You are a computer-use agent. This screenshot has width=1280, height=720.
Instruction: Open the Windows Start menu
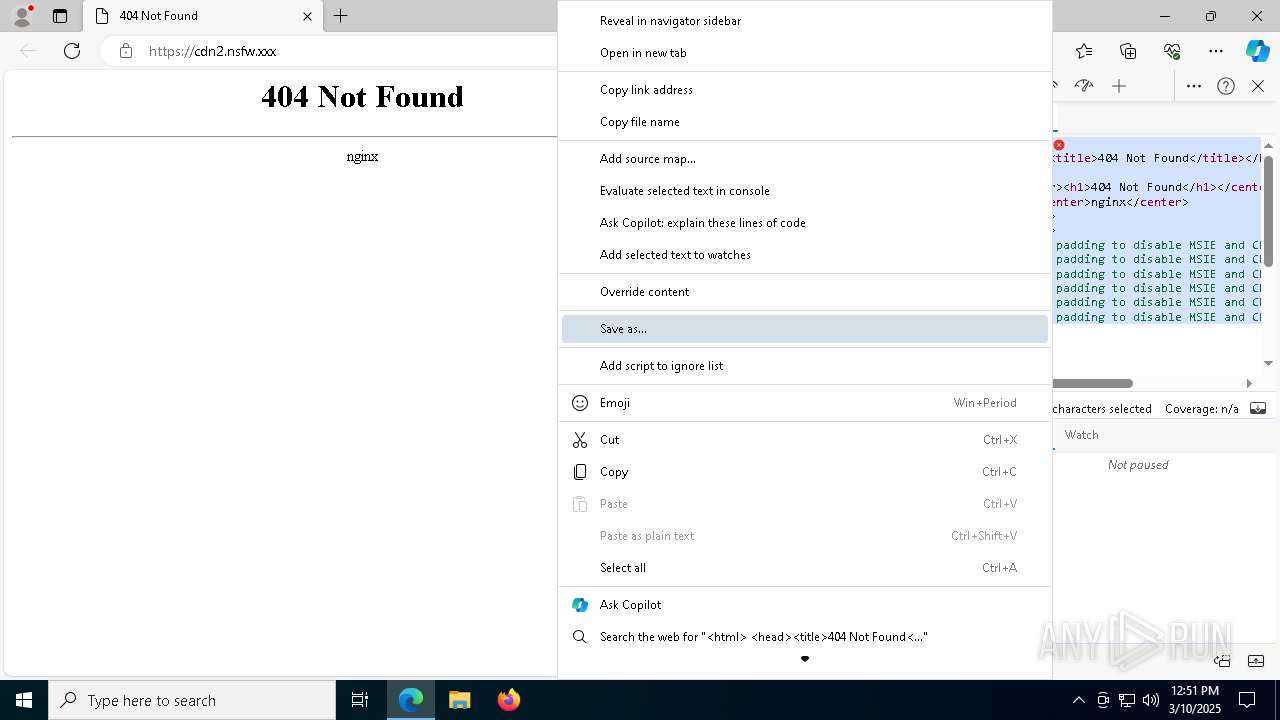point(24,700)
